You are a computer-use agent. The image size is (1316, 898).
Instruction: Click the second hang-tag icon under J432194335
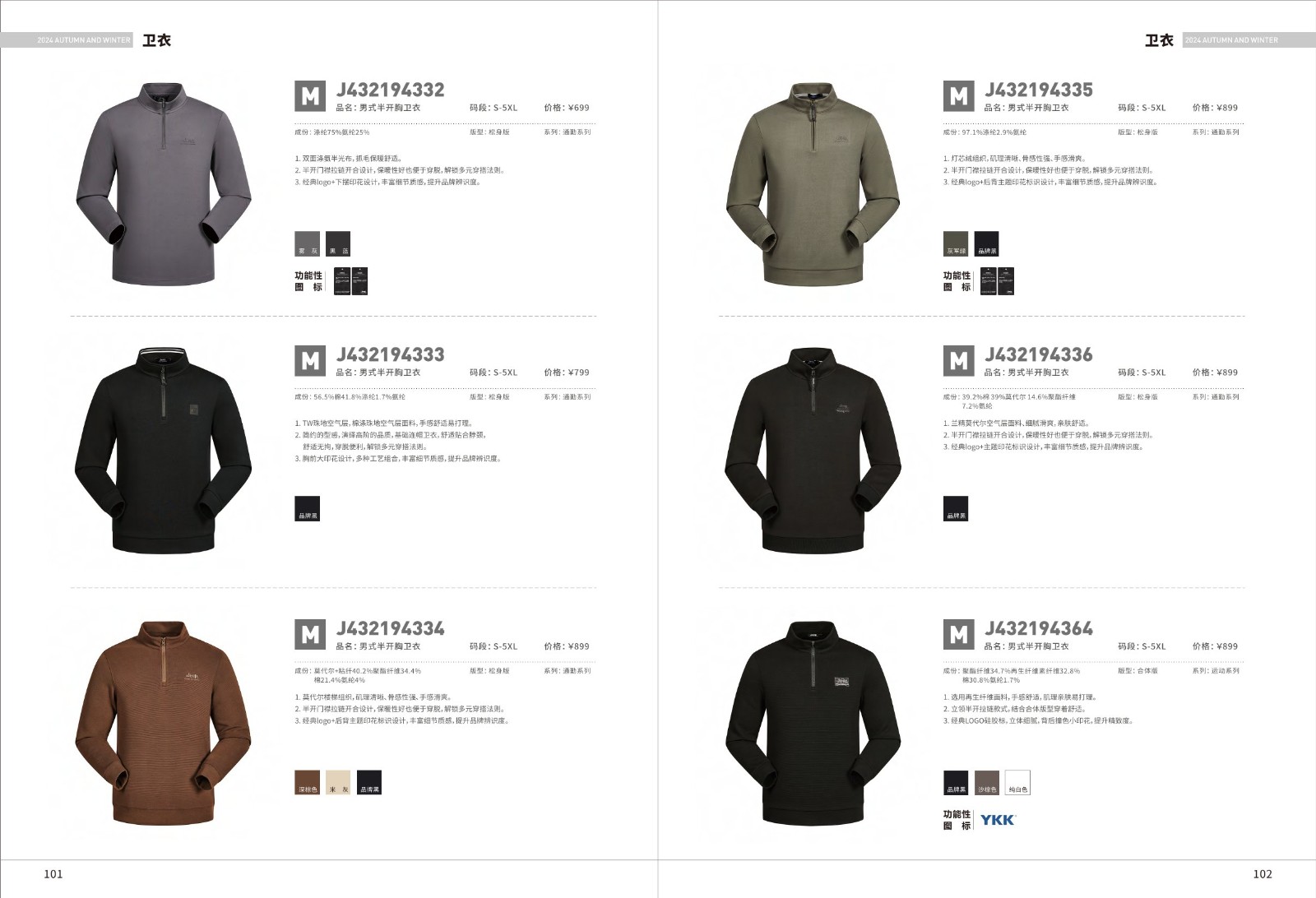pyautogui.click(x=1006, y=280)
